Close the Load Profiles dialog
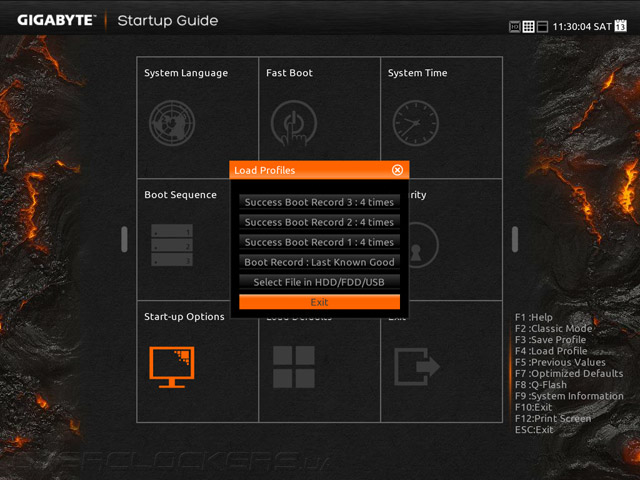The height and width of the screenshot is (480, 640). [x=397, y=170]
